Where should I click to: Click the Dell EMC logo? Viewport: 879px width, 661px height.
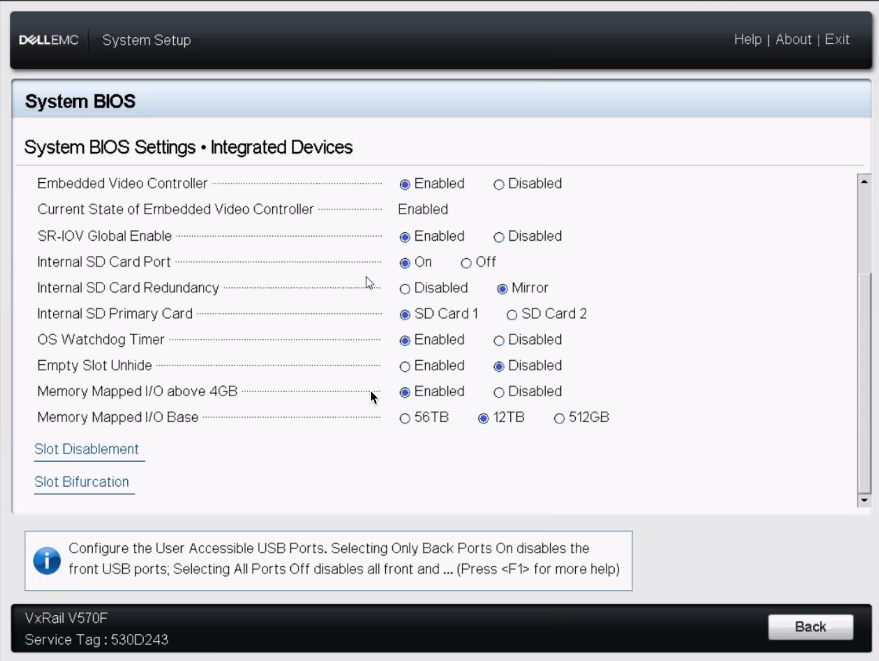[x=49, y=40]
